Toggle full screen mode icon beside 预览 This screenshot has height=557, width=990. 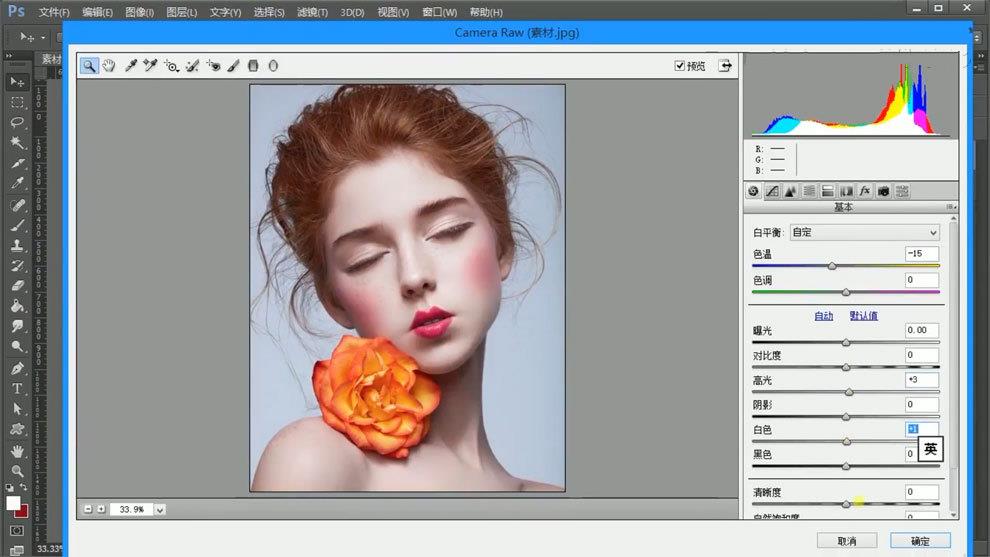pos(725,66)
